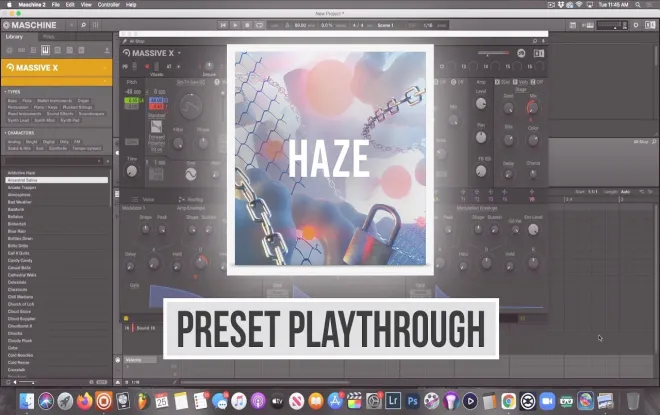Click the restart transport button
Screen dimensions: 660x415
[223, 25]
